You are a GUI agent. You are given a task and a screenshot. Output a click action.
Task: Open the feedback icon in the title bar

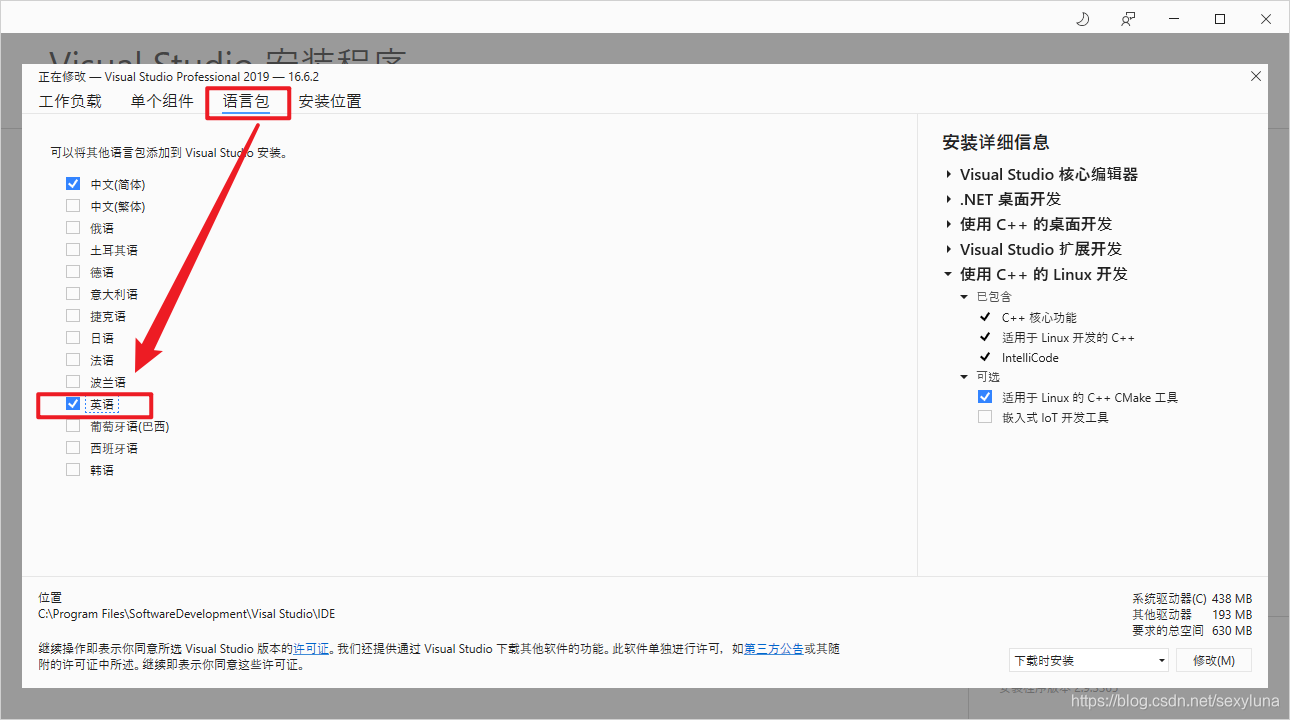click(1128, 18)
